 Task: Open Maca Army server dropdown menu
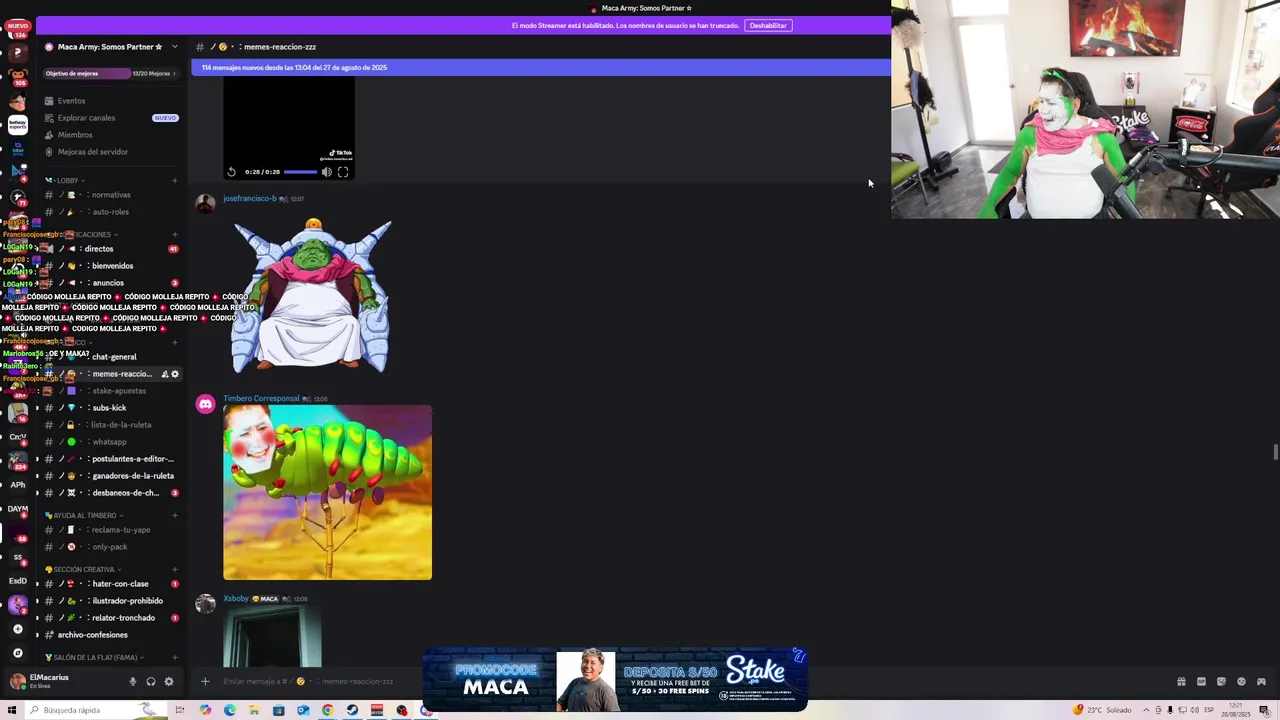click(174, 47)
